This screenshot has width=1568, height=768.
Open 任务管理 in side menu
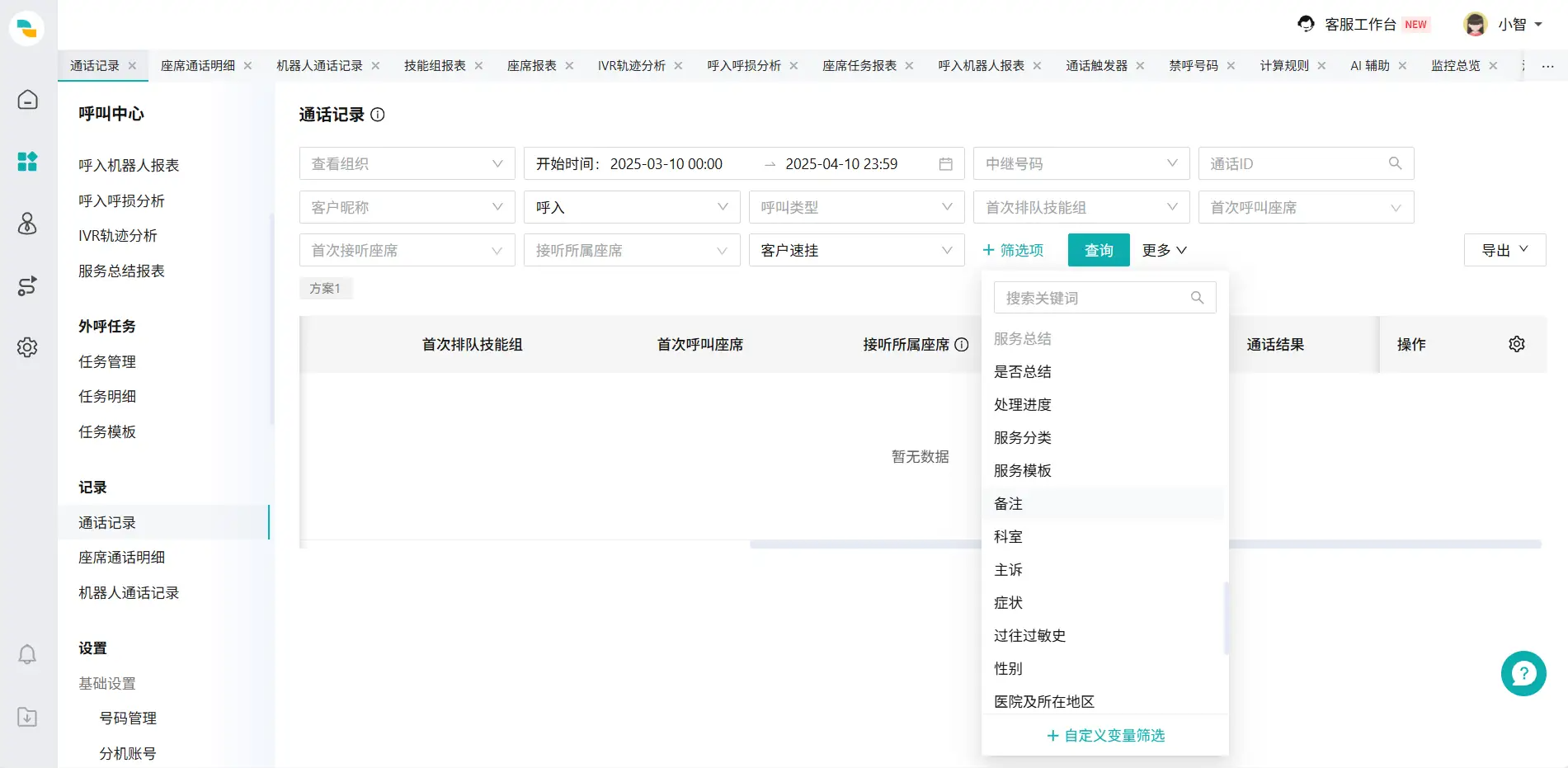107,361
